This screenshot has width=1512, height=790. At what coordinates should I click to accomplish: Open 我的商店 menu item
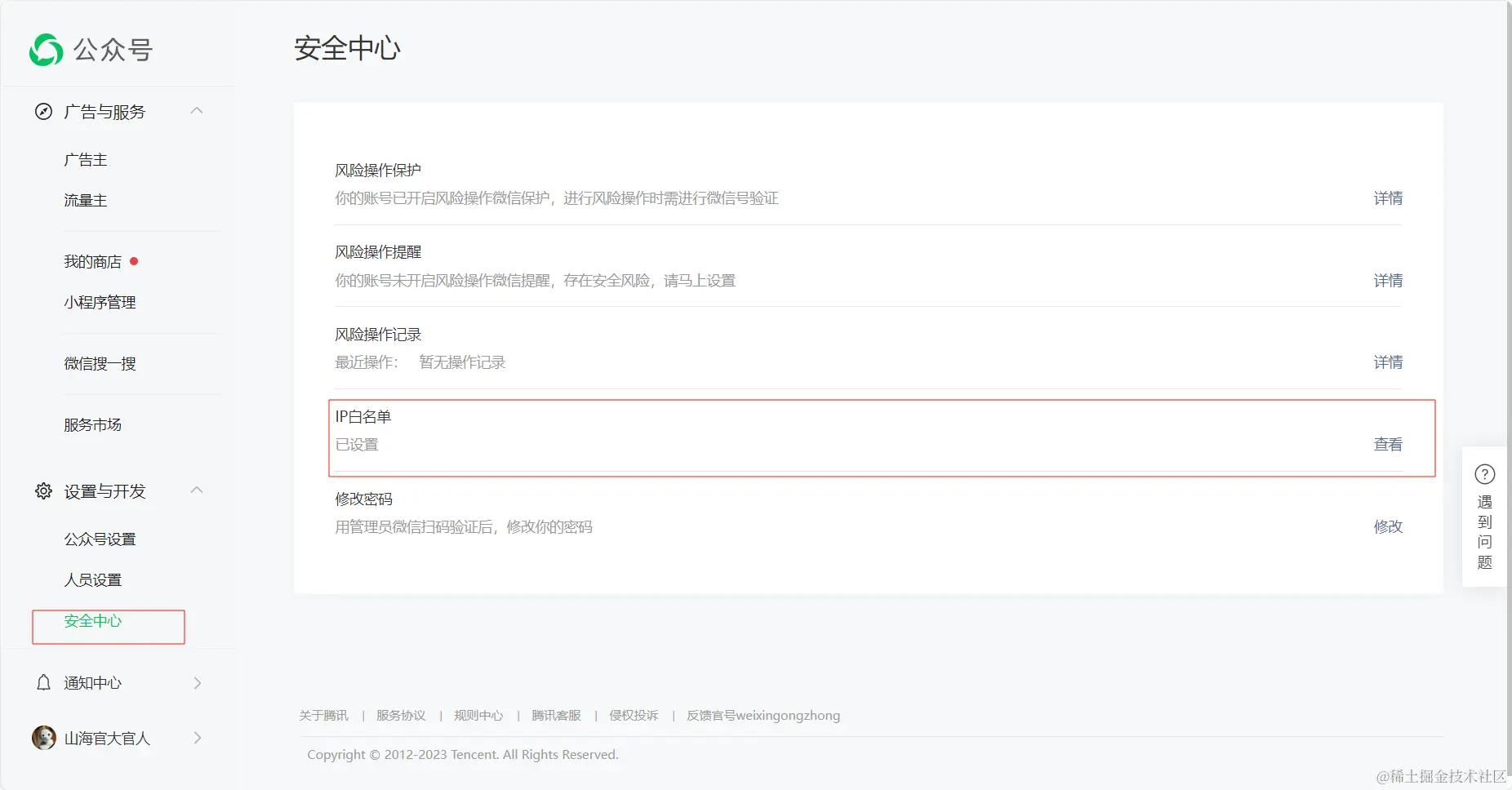tap(92, 261)
